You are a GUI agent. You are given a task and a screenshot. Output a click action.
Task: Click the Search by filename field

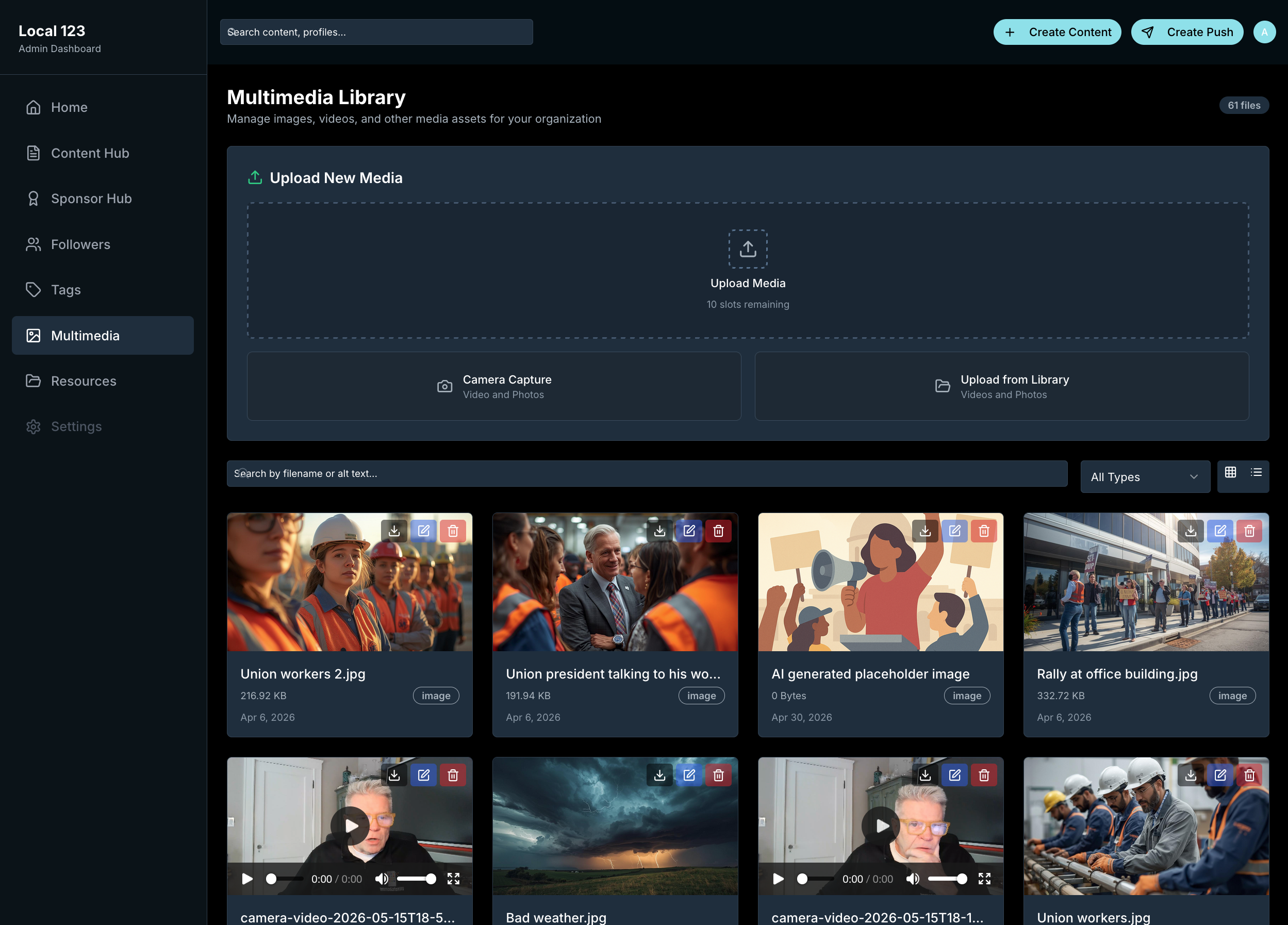coord(647,473)
